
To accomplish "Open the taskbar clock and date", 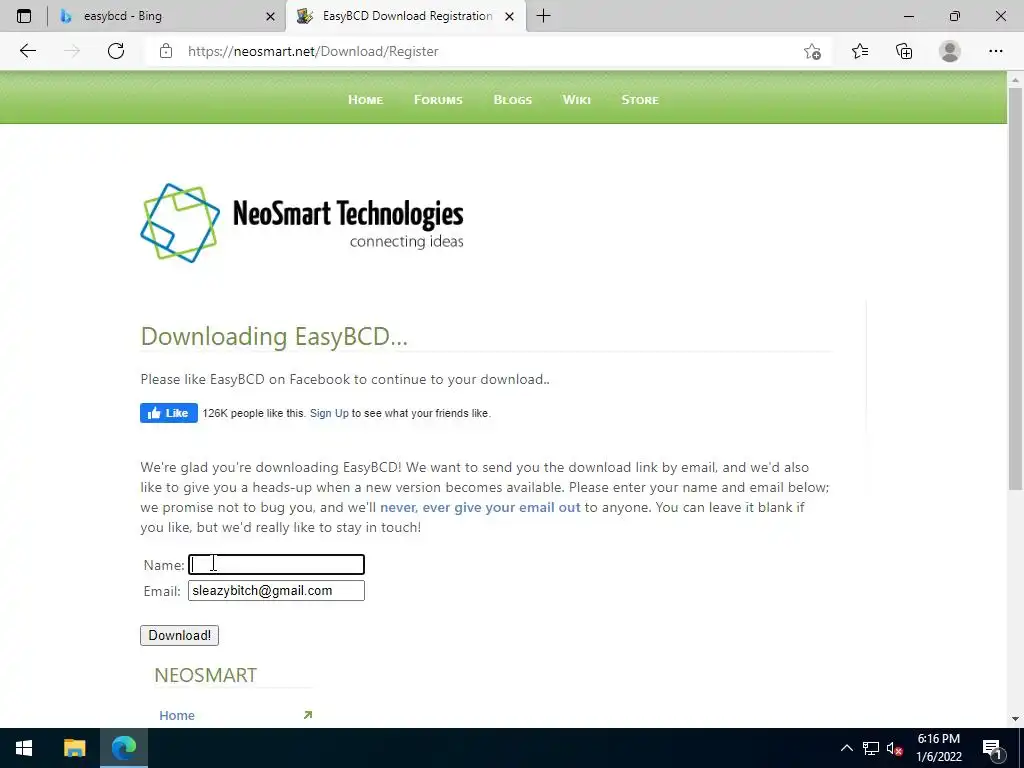I will (938, 748).
